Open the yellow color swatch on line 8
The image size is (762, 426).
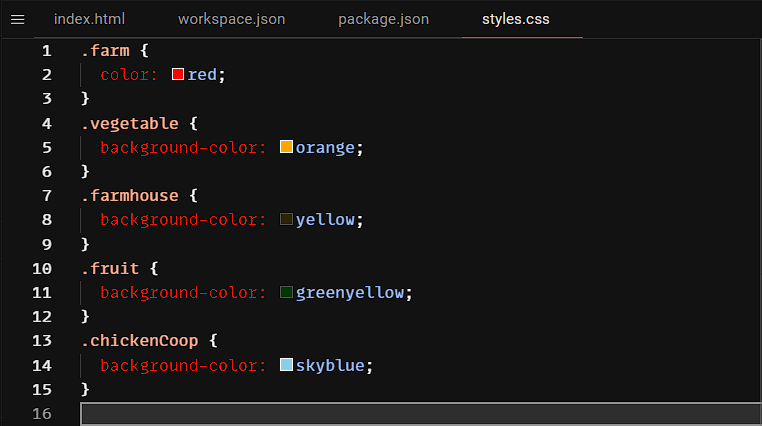(x=286, y=219)
